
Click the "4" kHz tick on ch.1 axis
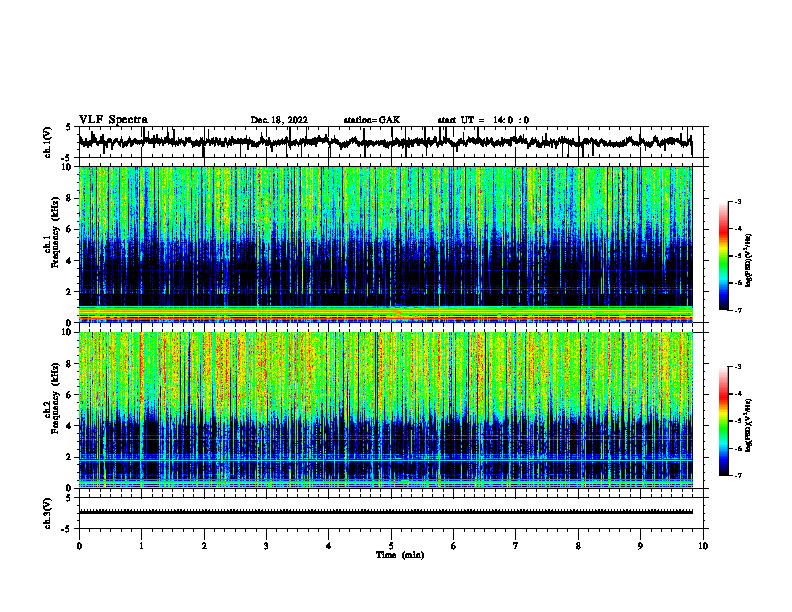[x=70, y=261]
